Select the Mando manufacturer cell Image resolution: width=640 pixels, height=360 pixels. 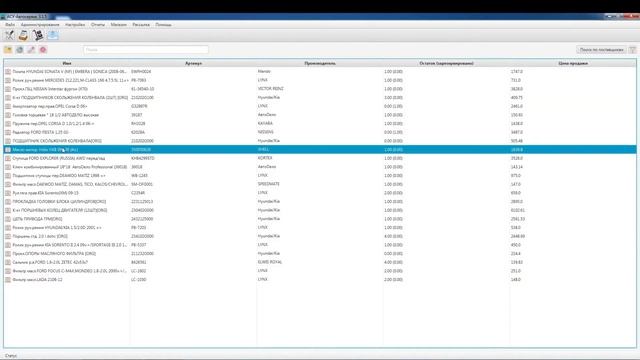click(x=264, y=71)
